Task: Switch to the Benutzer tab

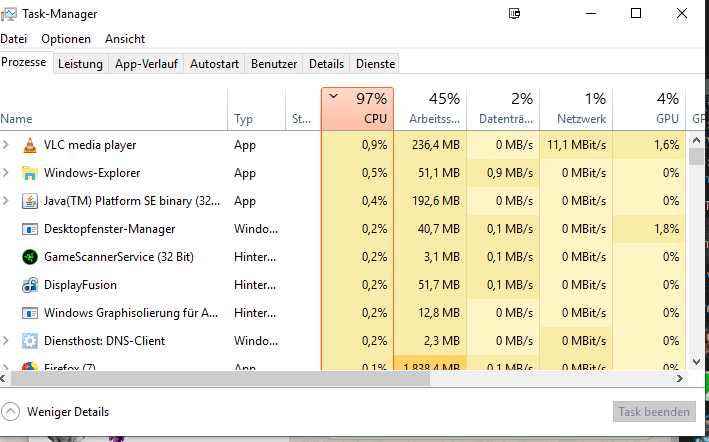Action: tap(274, 64)
